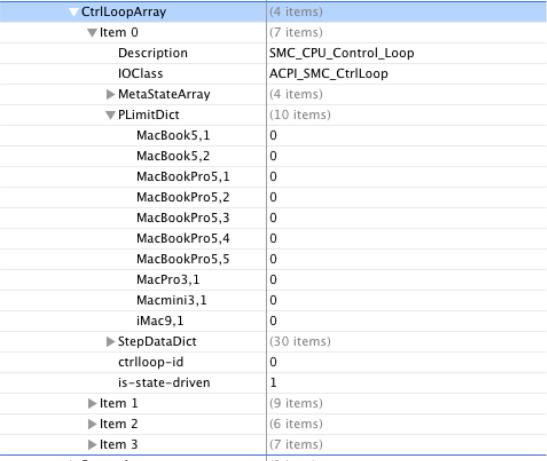The width and height of the screenshot is (547, 461).
Task: Collapse the Item 0 disclosure triangle
Action: coord(92,33)
